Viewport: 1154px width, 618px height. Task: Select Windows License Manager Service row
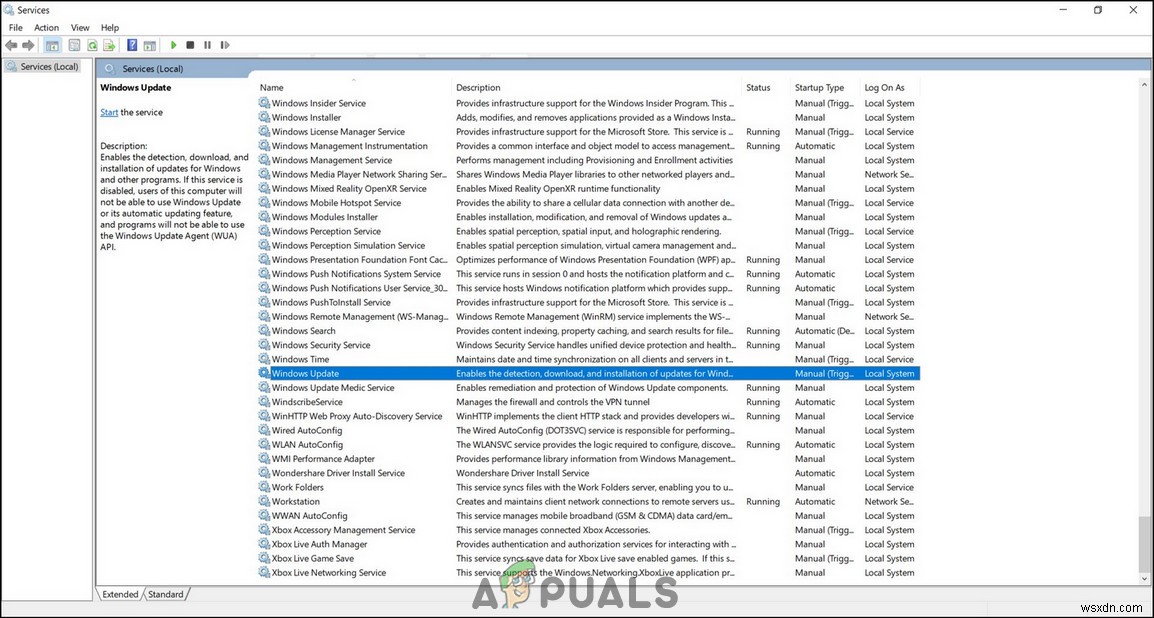[x=589, y=132]
